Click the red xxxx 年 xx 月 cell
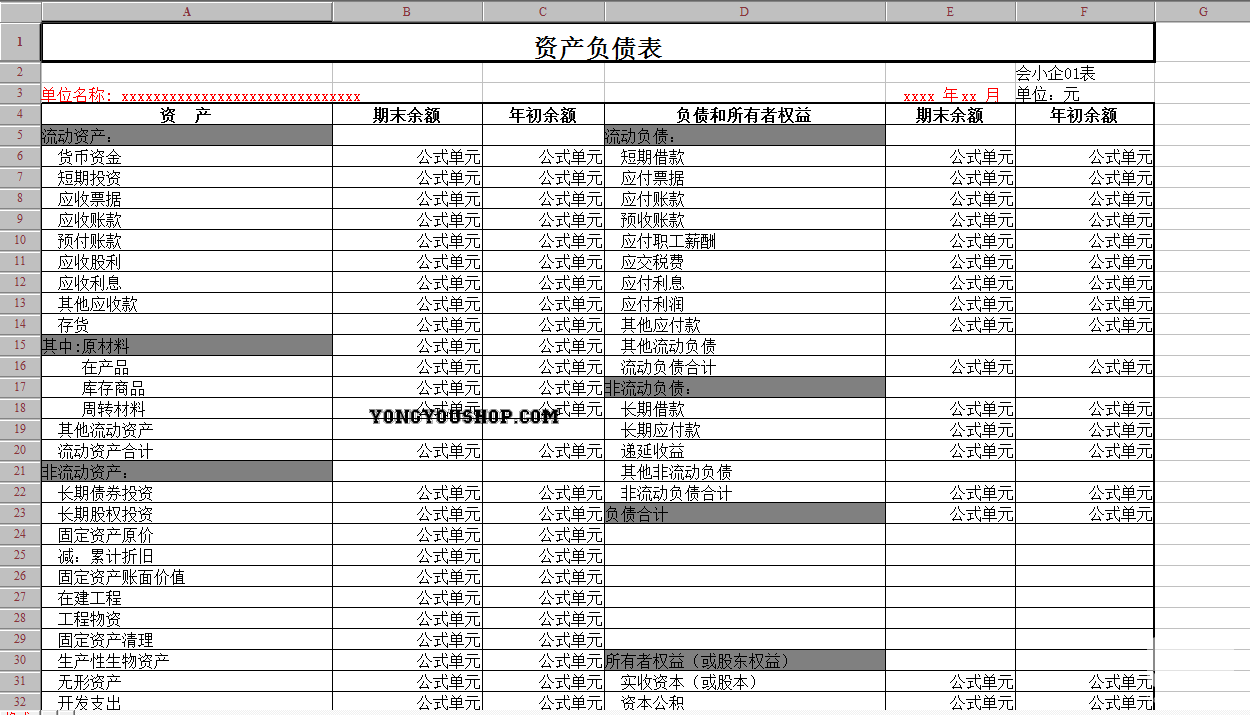Screen dimensions: 1250x715 click(x=950, y=94)
